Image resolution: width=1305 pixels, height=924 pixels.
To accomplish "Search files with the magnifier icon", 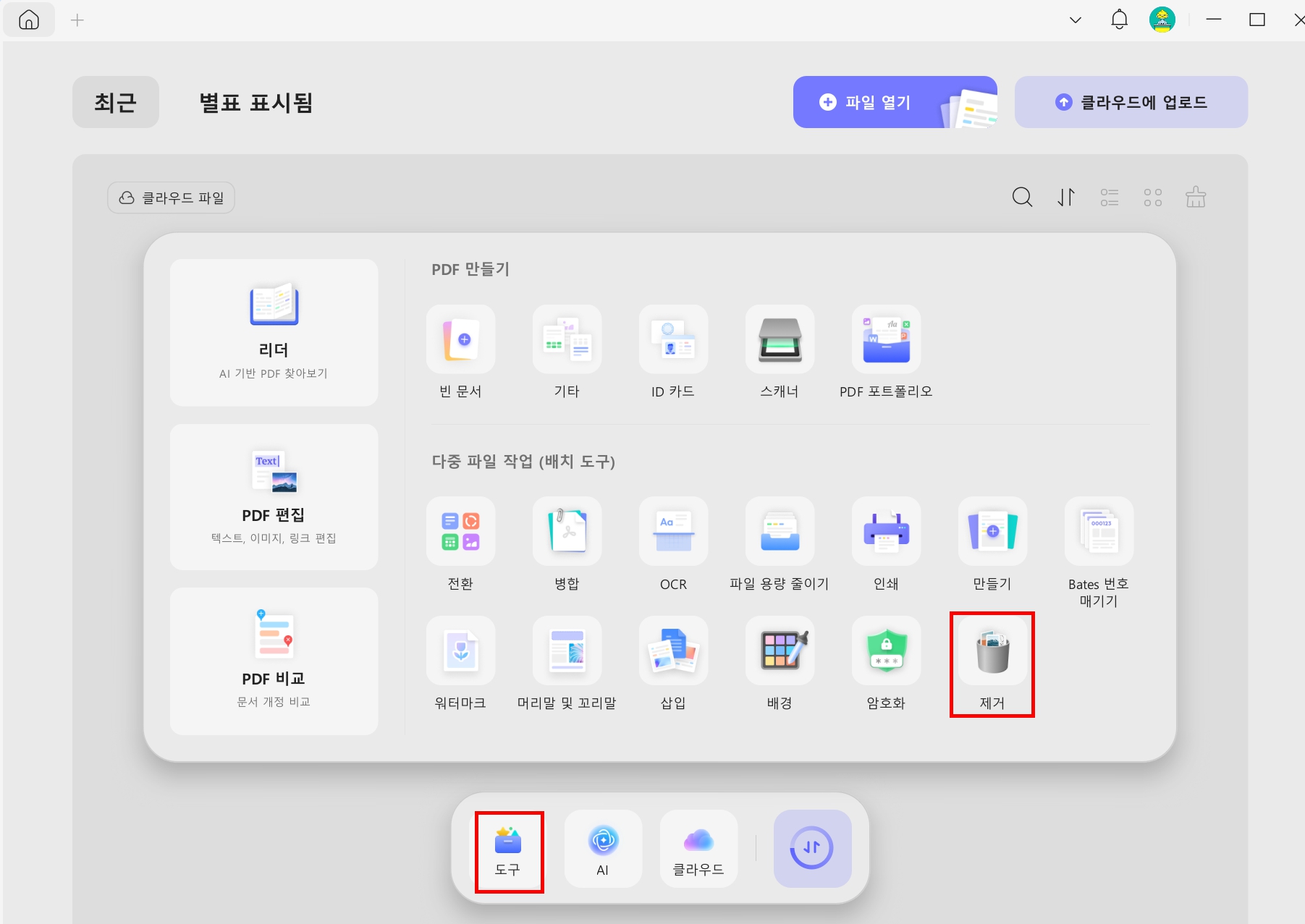I will (1022, 197).
